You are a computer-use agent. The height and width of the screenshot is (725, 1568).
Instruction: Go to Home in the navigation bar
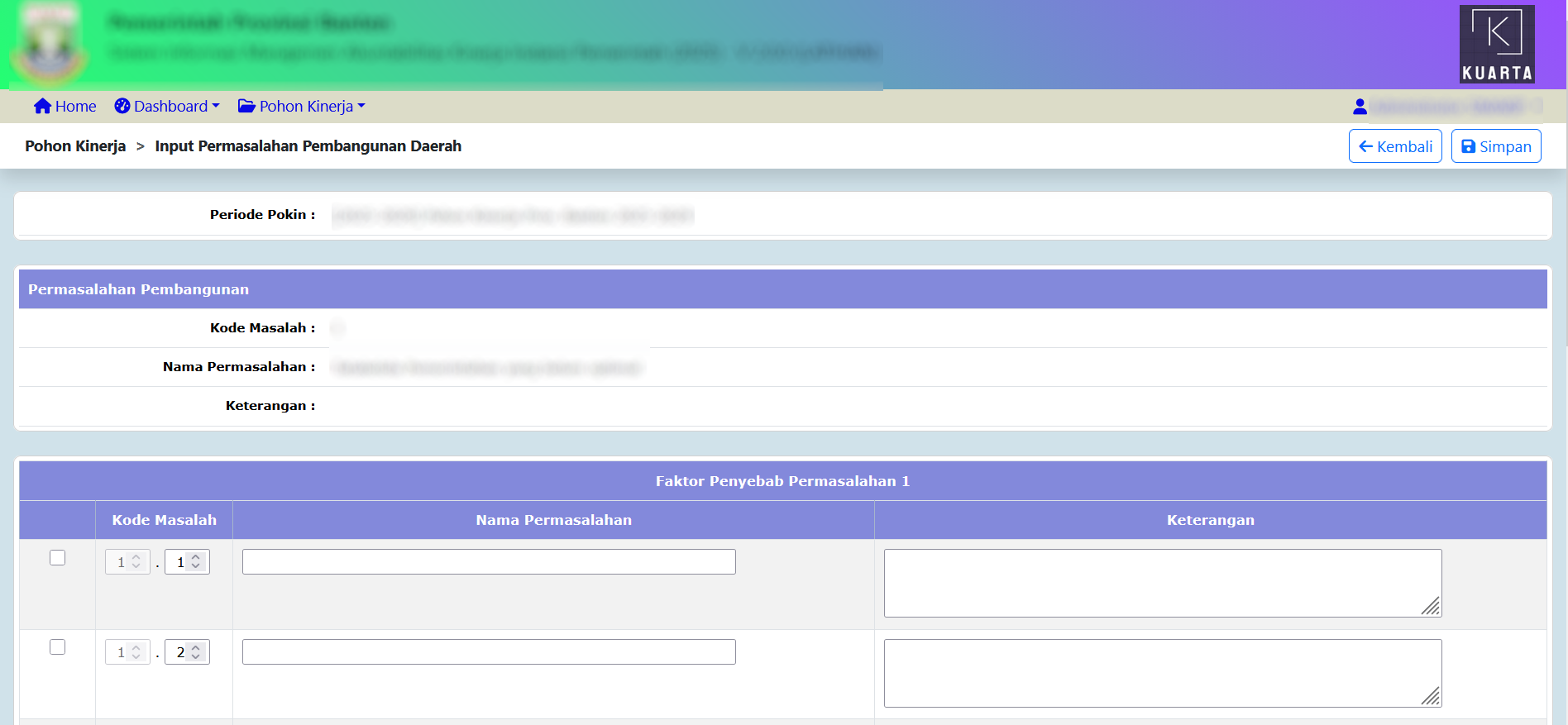(75, 106)
